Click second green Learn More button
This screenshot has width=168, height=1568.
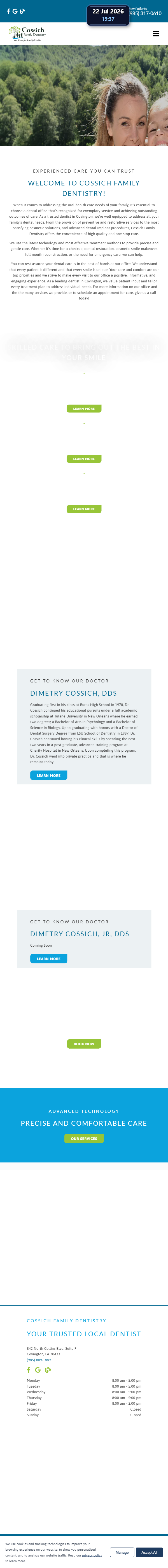[x=84, y=459]
